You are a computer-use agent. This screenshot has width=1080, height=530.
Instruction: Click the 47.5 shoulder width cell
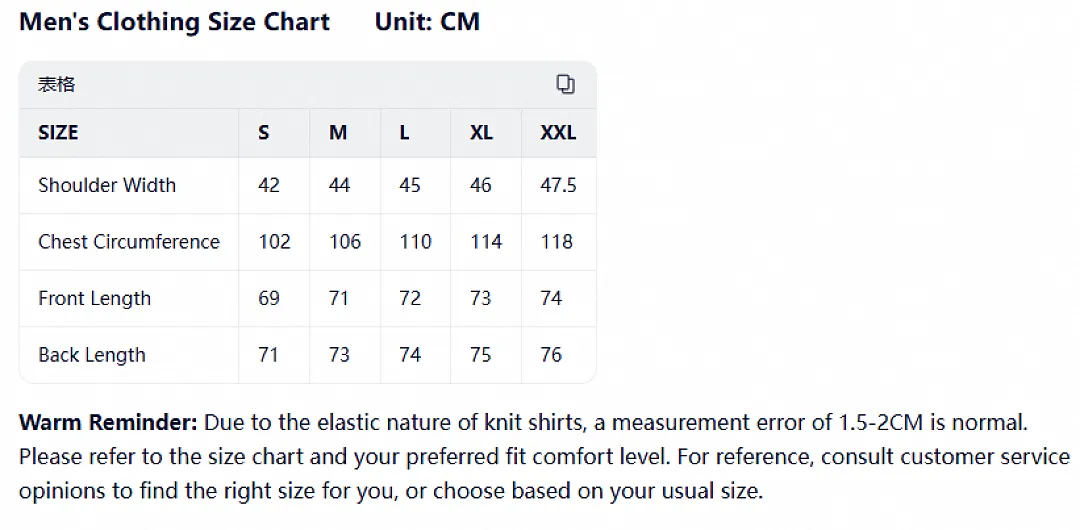(x=559, y=185)
